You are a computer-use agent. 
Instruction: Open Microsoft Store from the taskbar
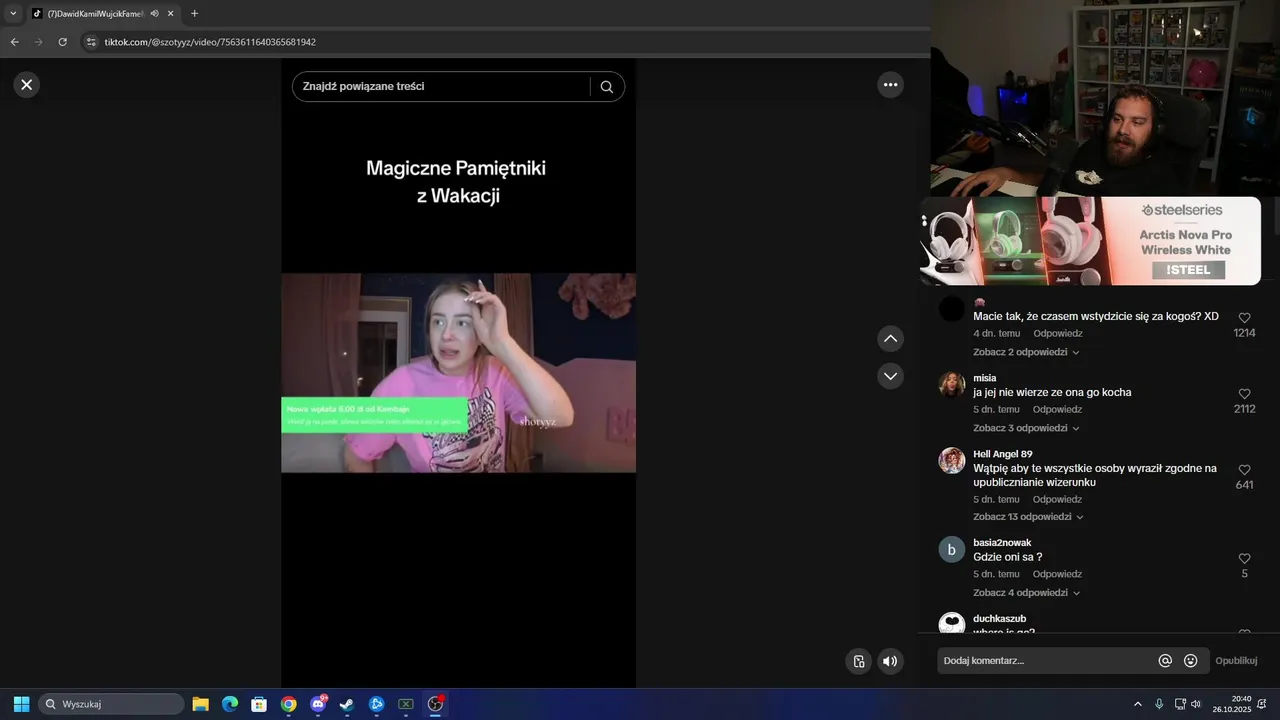(259, 704)
